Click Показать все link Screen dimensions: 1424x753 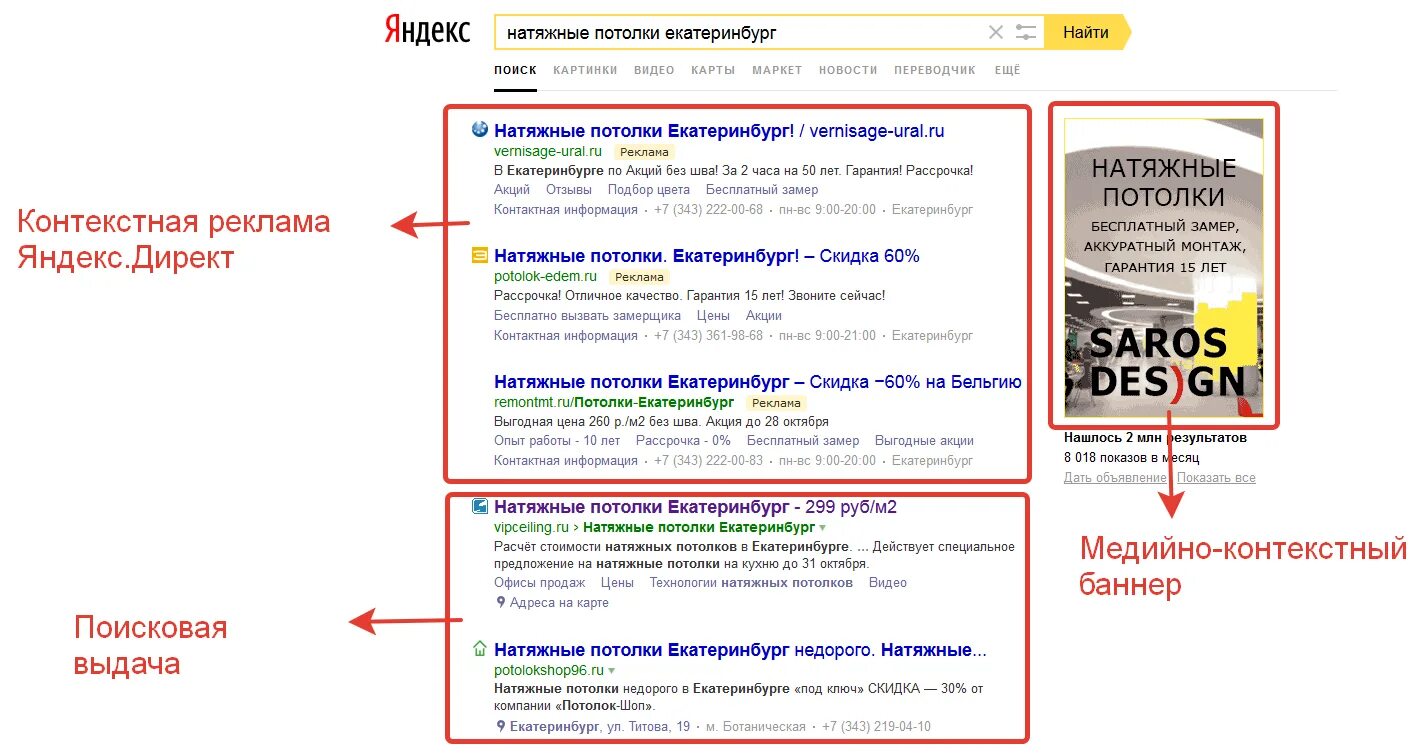coord(1216,478)
